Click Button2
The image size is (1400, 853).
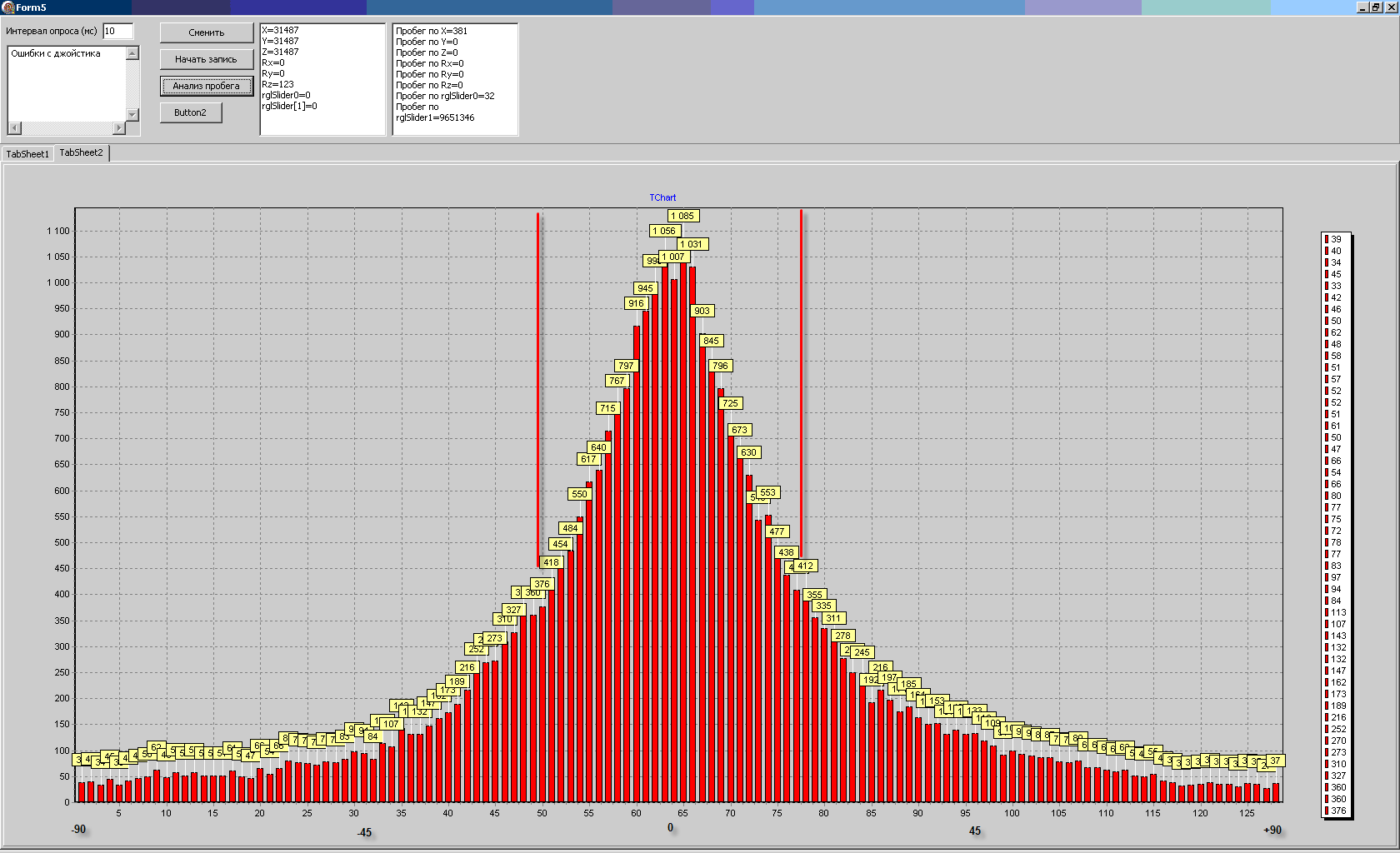tap(191, 112)
